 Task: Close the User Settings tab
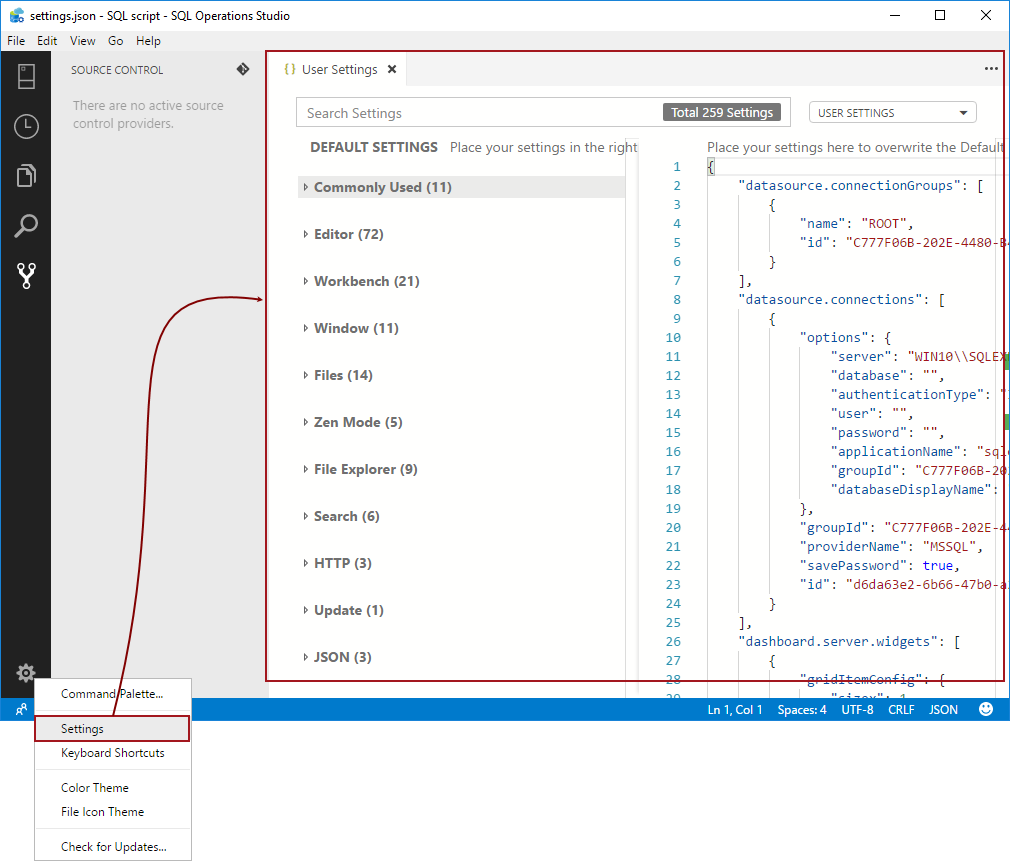(x=392, y=70)
